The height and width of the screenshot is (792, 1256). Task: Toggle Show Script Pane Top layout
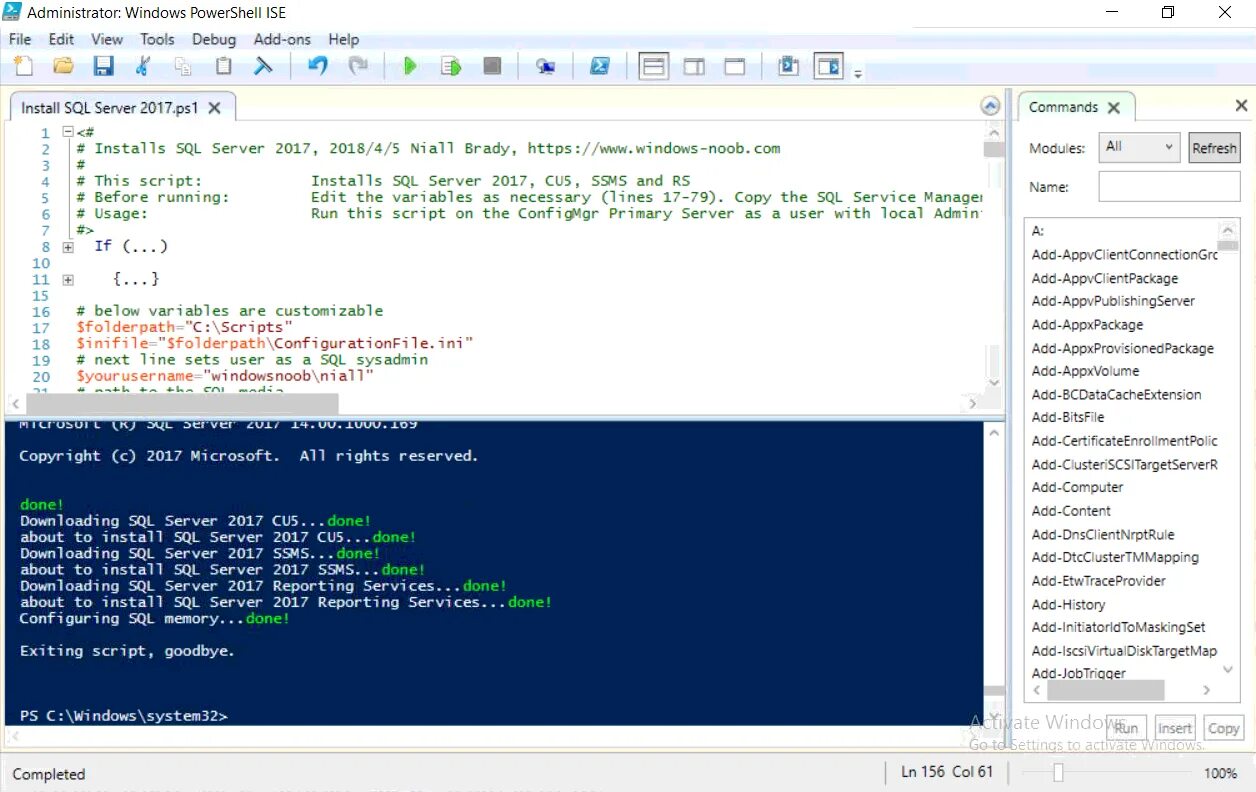click(x=654, y=65)
